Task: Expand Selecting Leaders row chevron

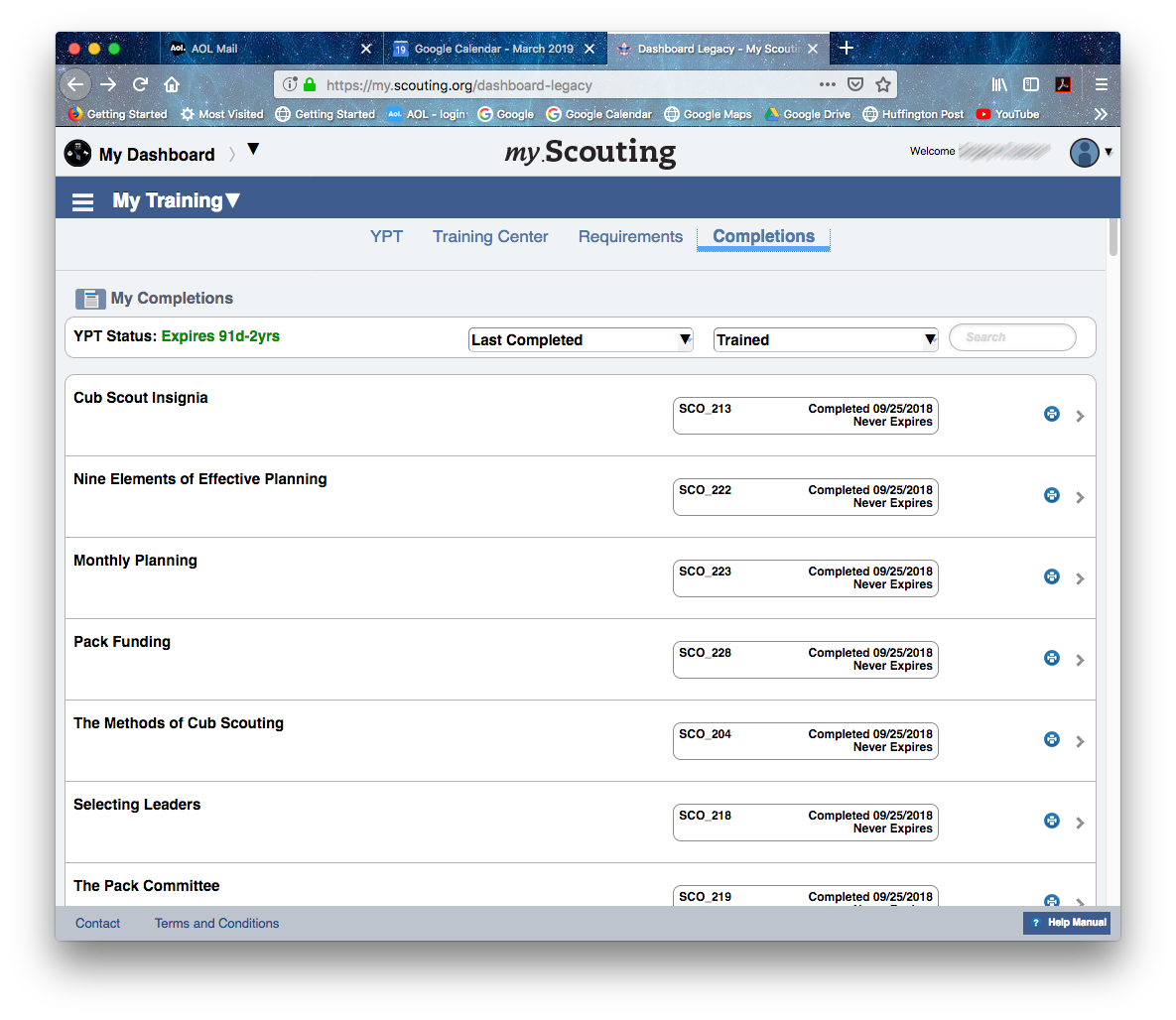Action: point(1080,823)
